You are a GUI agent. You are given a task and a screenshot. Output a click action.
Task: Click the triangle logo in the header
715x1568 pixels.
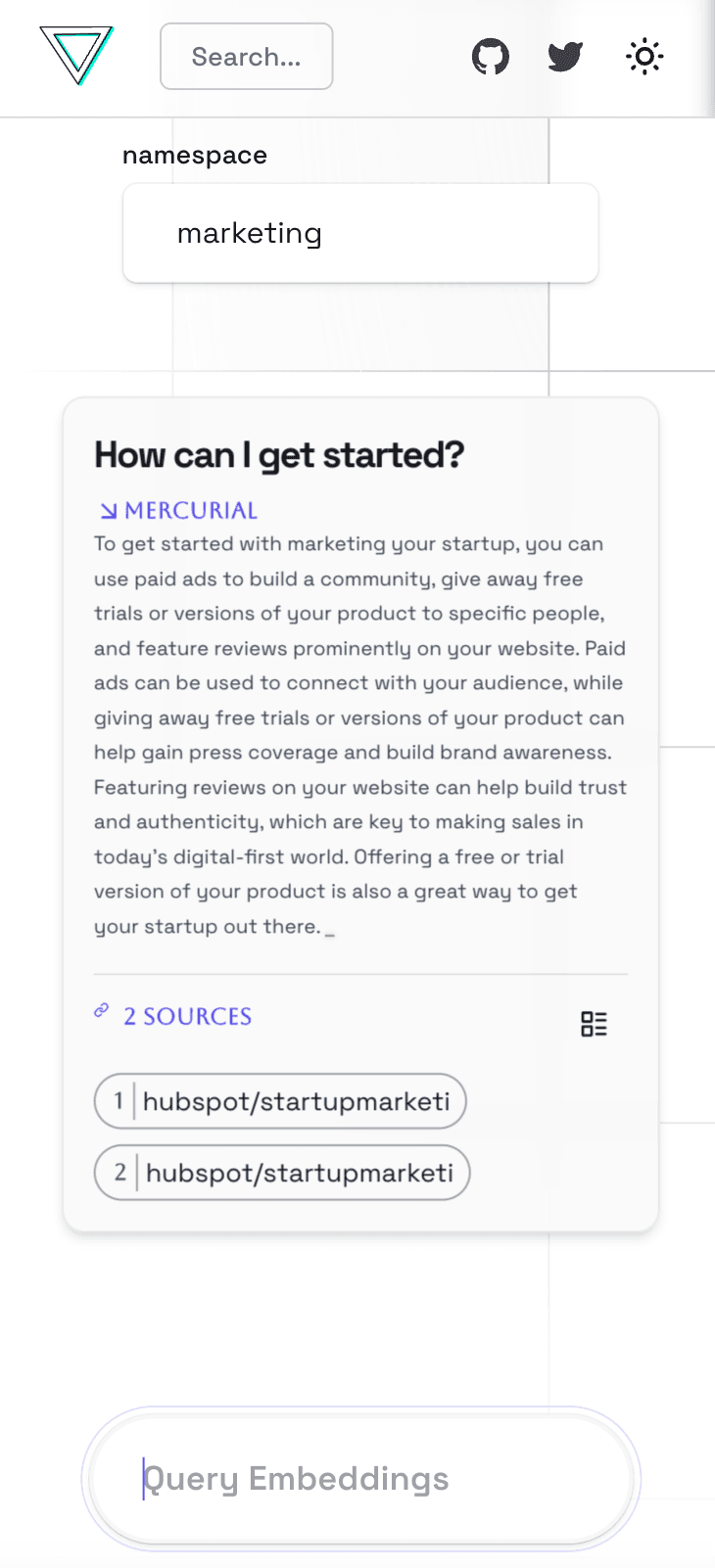click(x=76, y=55)
